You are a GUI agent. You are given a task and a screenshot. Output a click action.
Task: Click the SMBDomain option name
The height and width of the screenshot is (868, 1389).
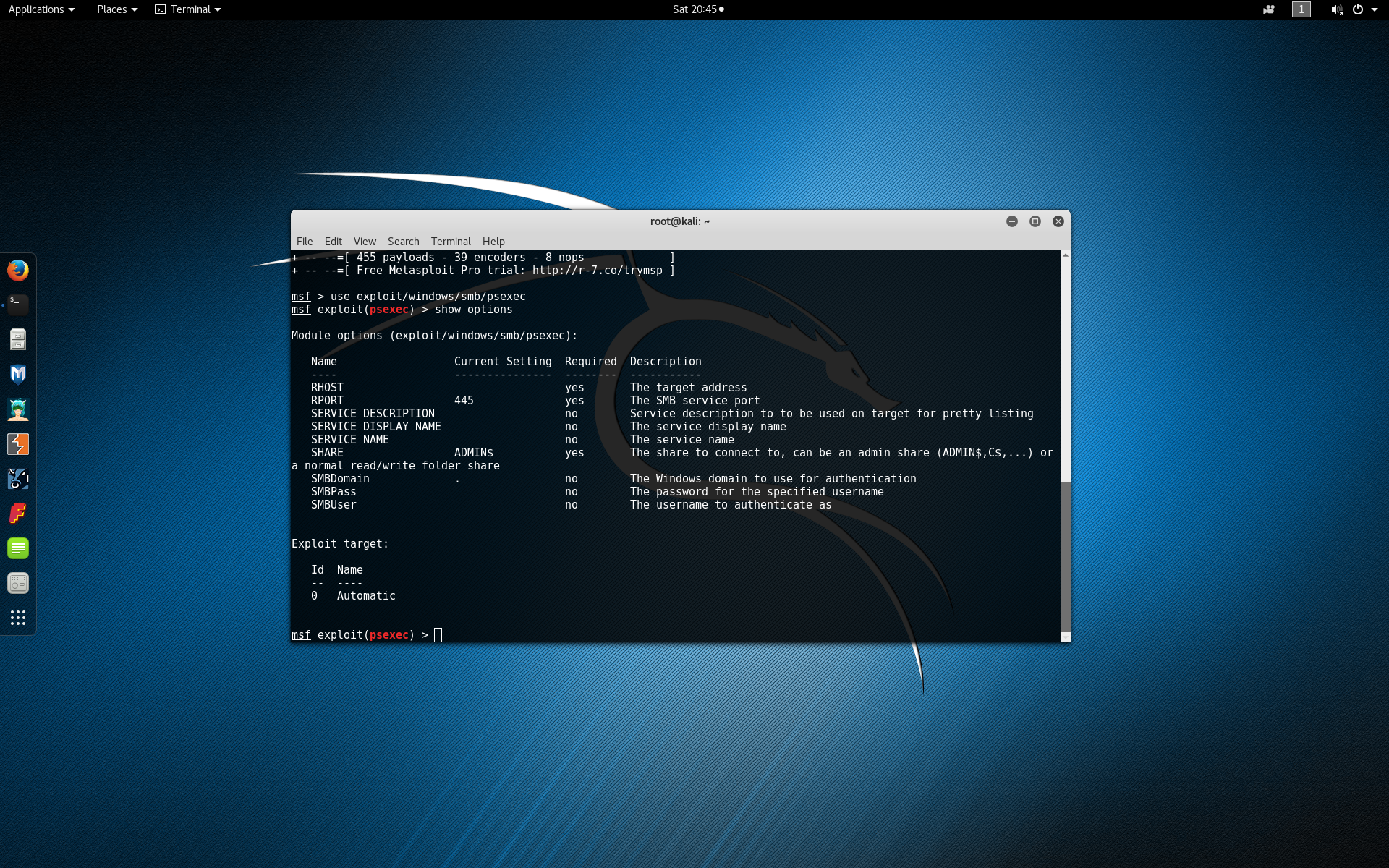(340, 479)
